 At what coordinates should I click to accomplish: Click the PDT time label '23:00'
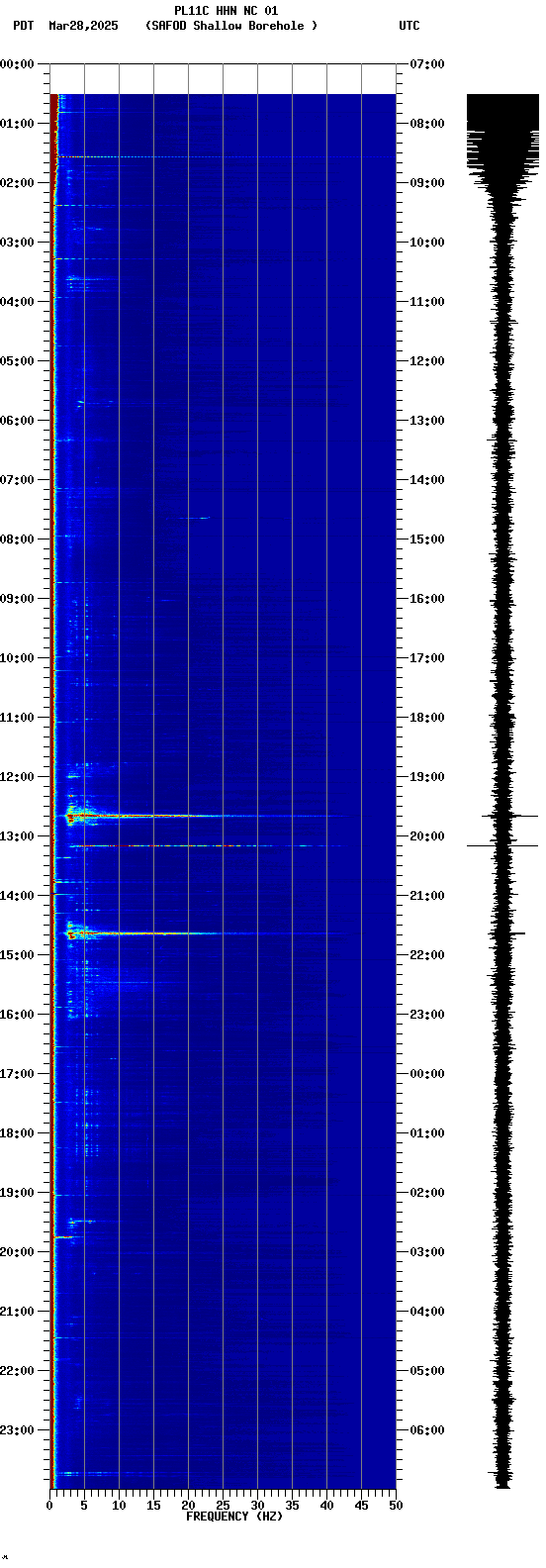point(17,1430)
